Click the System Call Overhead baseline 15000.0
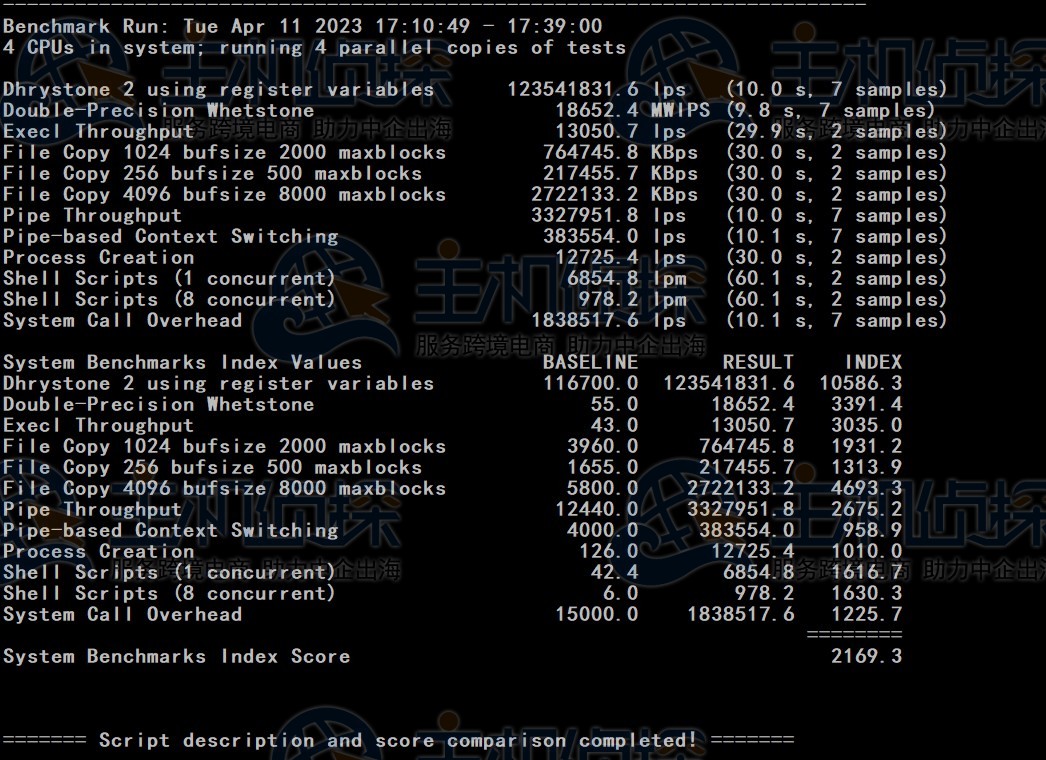Image resolution: width=1046 pixels, height=760 pixels. [x=596, y=614]
